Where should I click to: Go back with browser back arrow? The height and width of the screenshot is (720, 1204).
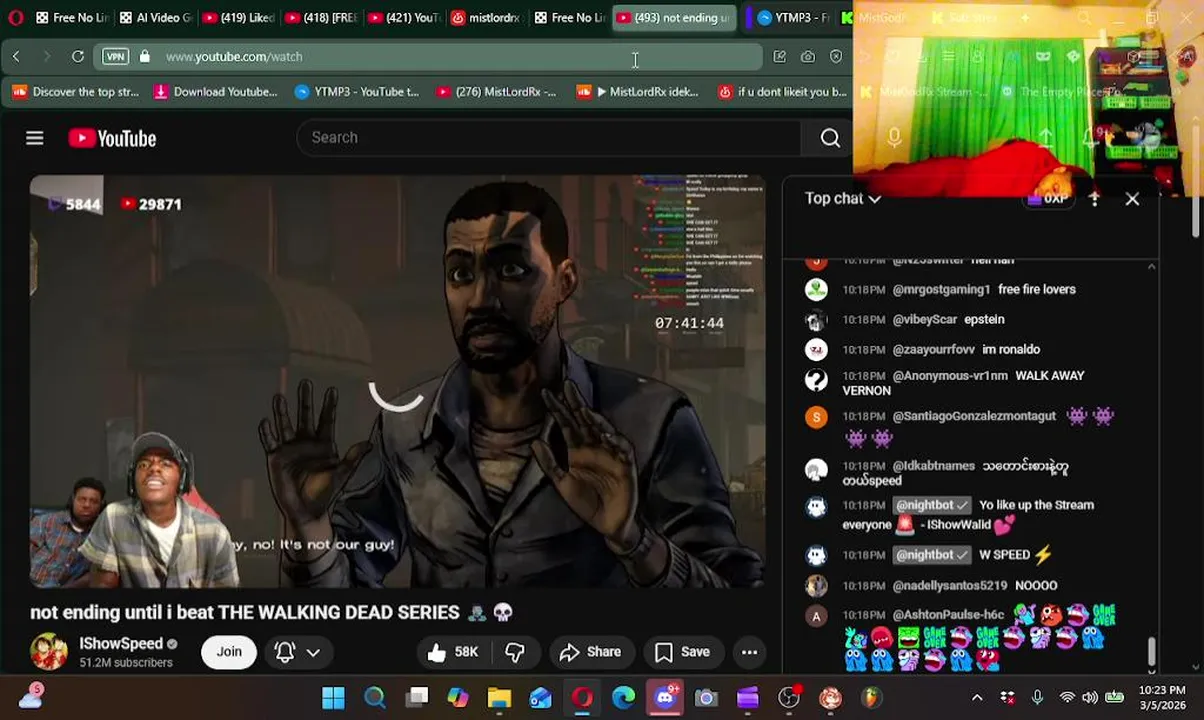click(x=16, y=56)
